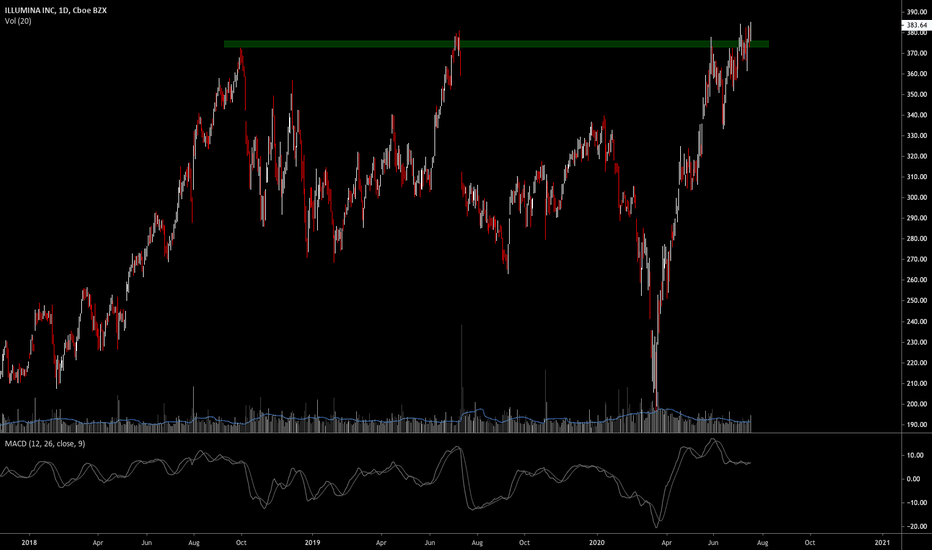Click the 210.00 price axis label
Screen dimensions: 932x550
917,384
